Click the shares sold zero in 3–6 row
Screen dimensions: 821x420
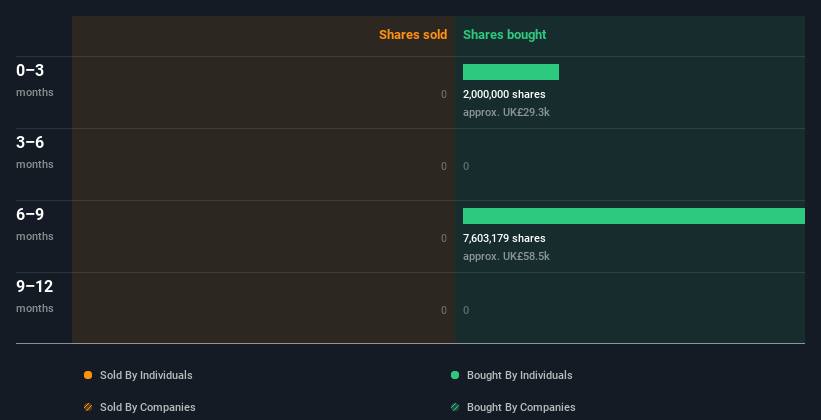[444, 166]
